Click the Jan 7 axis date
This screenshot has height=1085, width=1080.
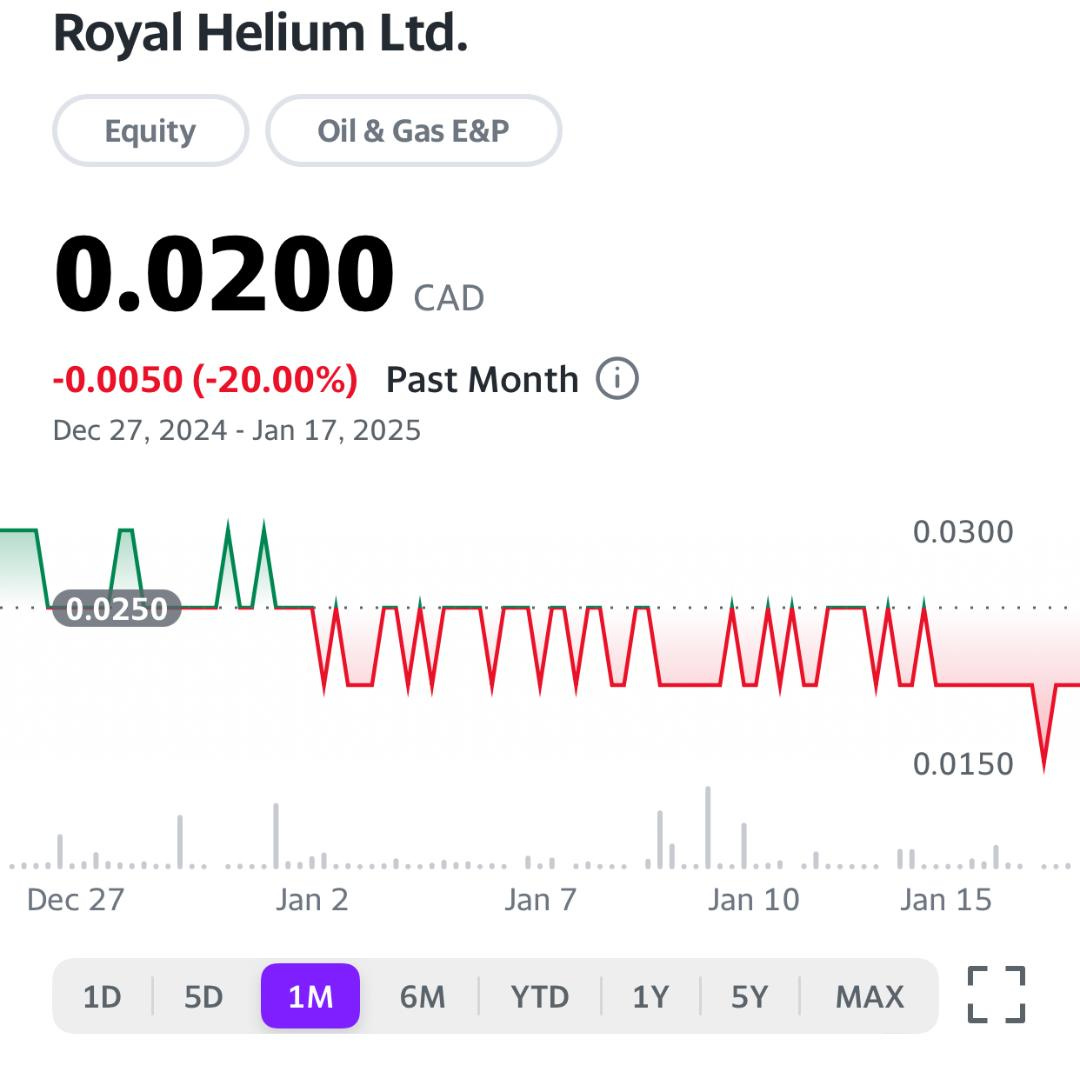click(540, 900)
